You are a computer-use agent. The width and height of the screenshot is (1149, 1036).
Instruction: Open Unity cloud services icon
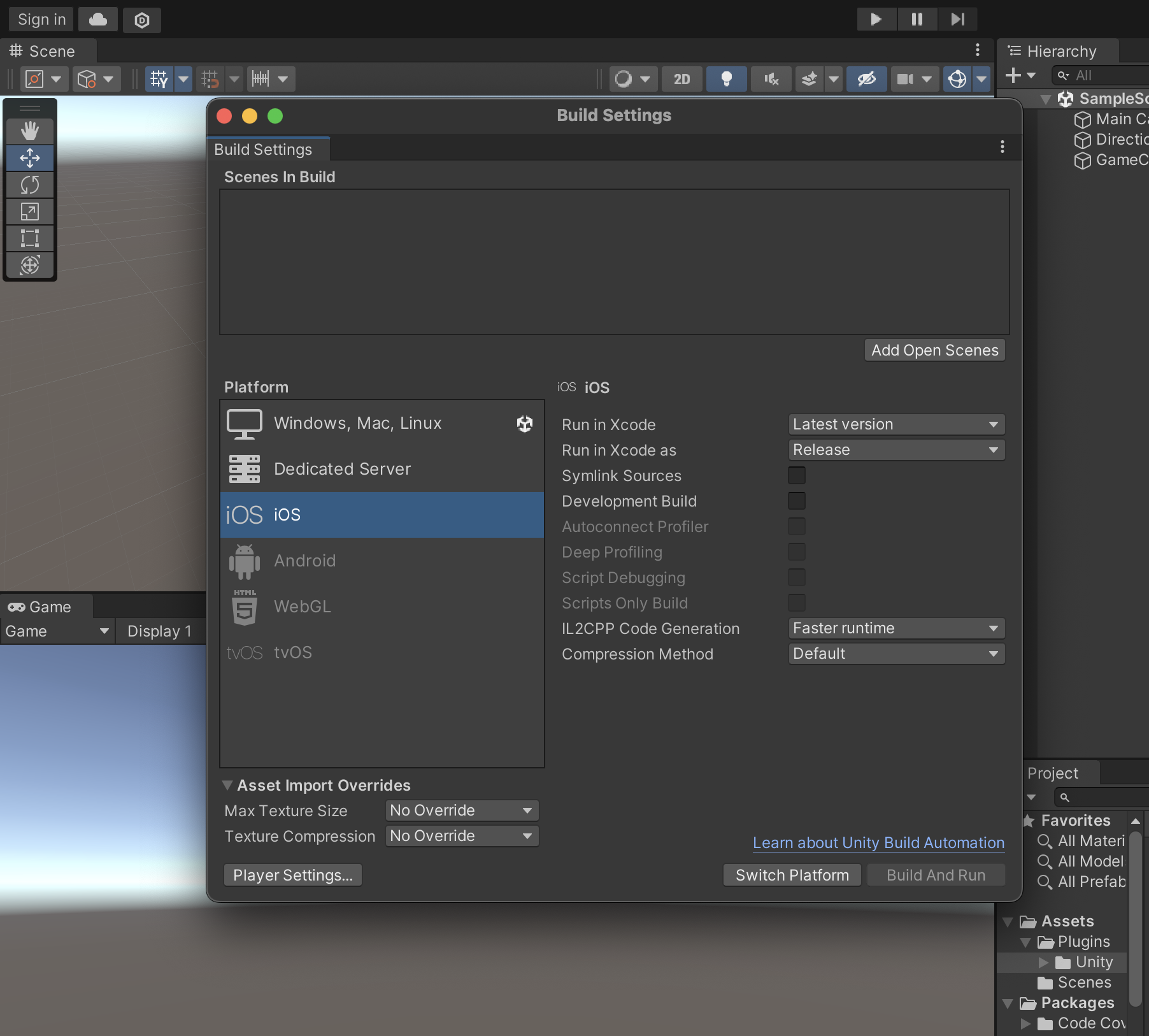click(98, 20)
